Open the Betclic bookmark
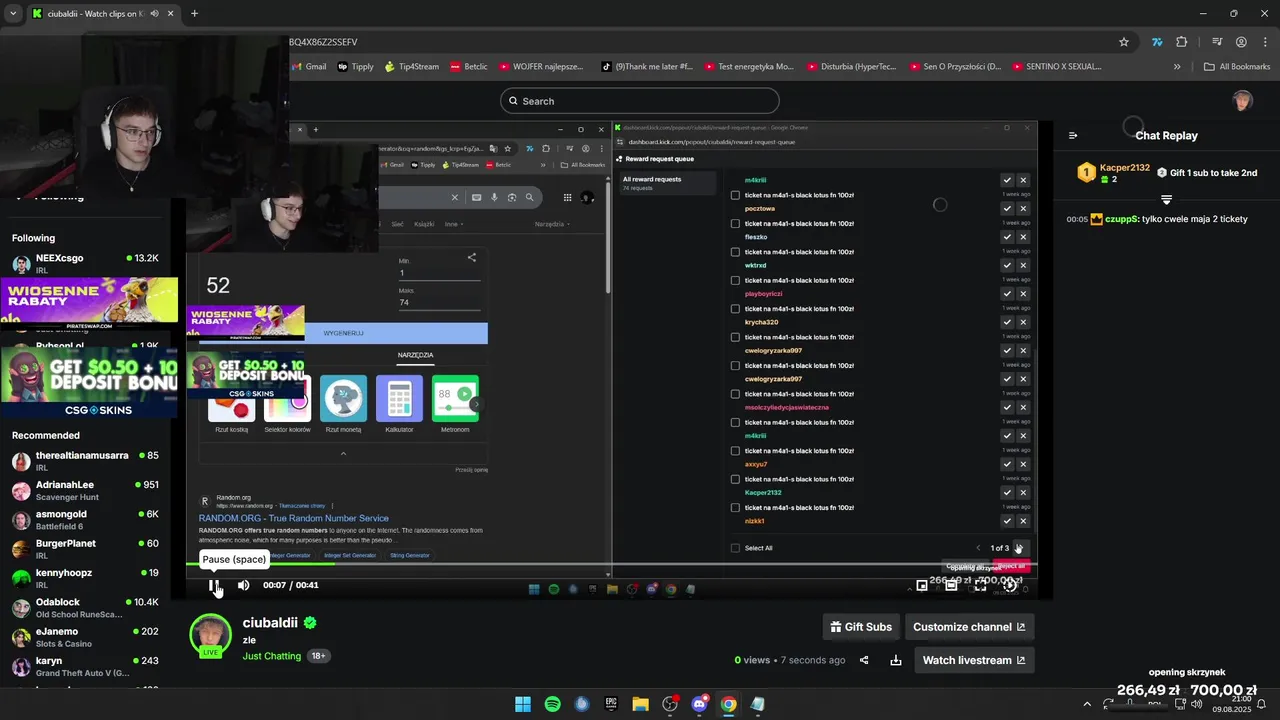 click(x=469, y=67)
